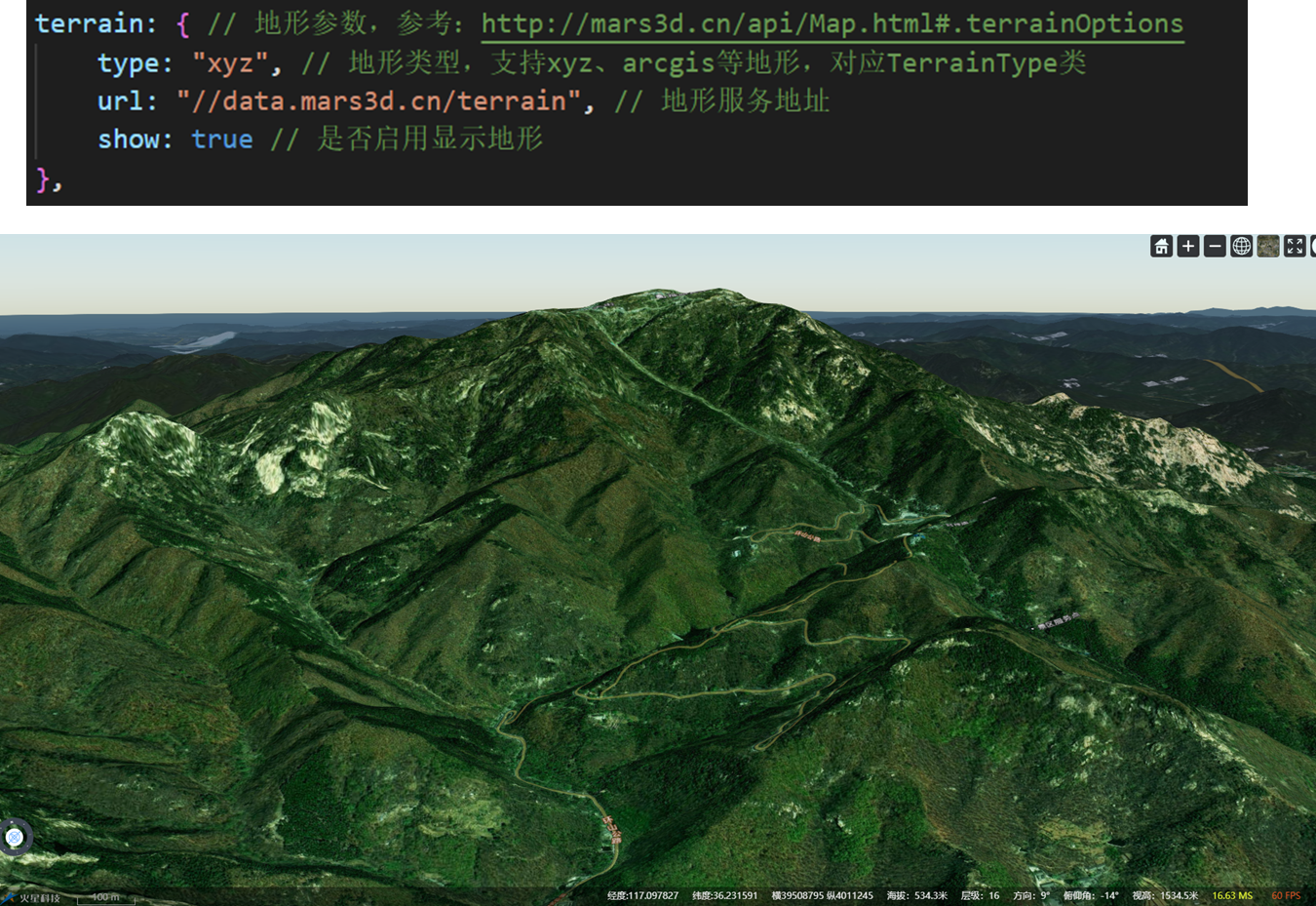Click the show true value in code

click(x=221, y=139)
